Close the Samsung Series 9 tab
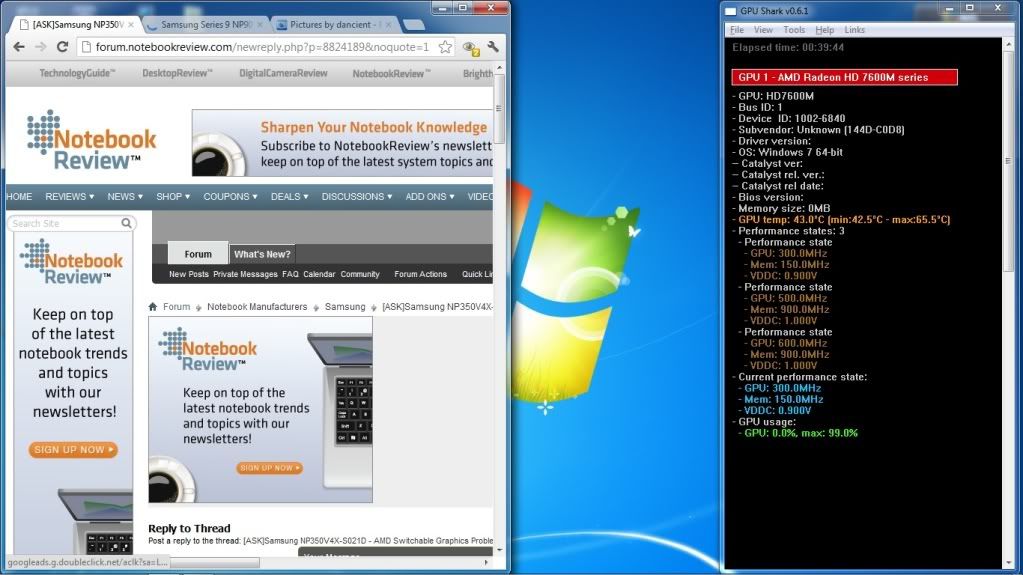 pos(260,25)
